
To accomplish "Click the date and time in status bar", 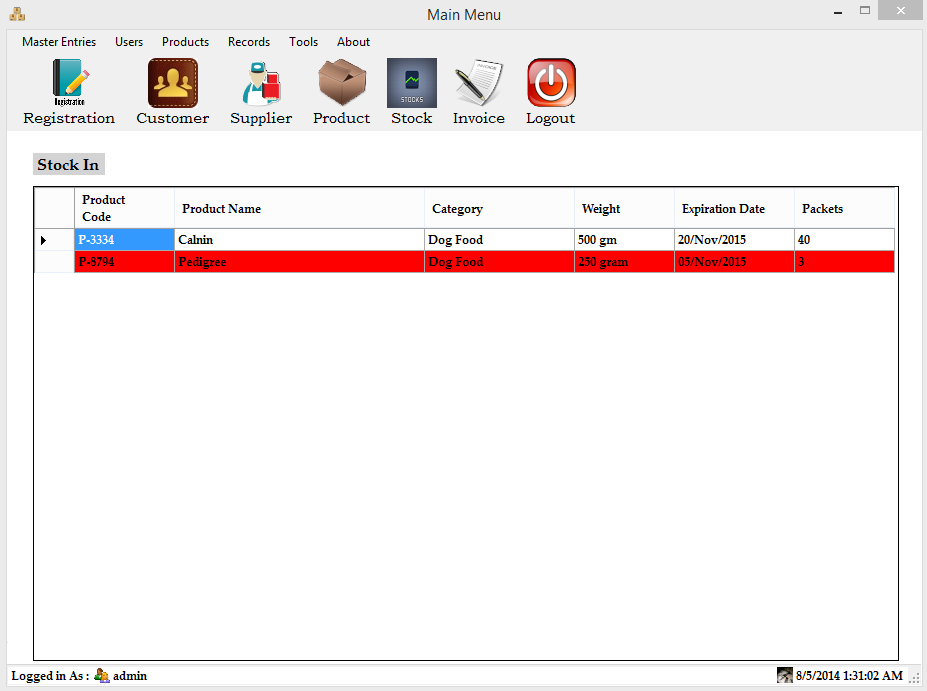I will 849,676.
